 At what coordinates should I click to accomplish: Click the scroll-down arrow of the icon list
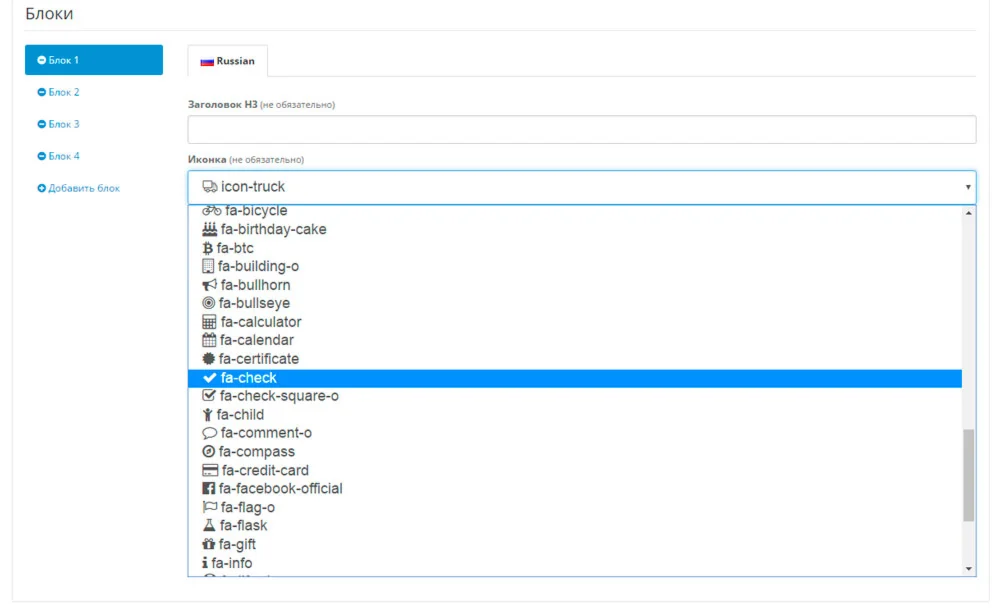969,569
